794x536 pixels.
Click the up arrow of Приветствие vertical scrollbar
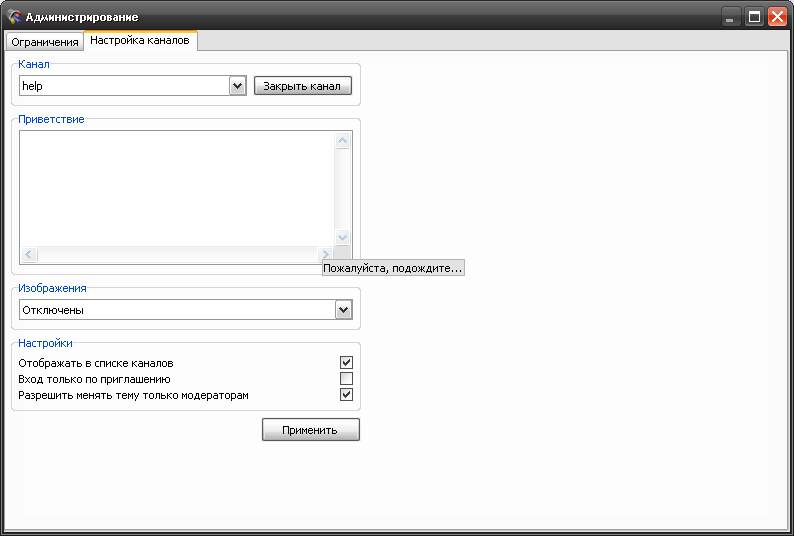pyautogui.click(x=343, y=141)
